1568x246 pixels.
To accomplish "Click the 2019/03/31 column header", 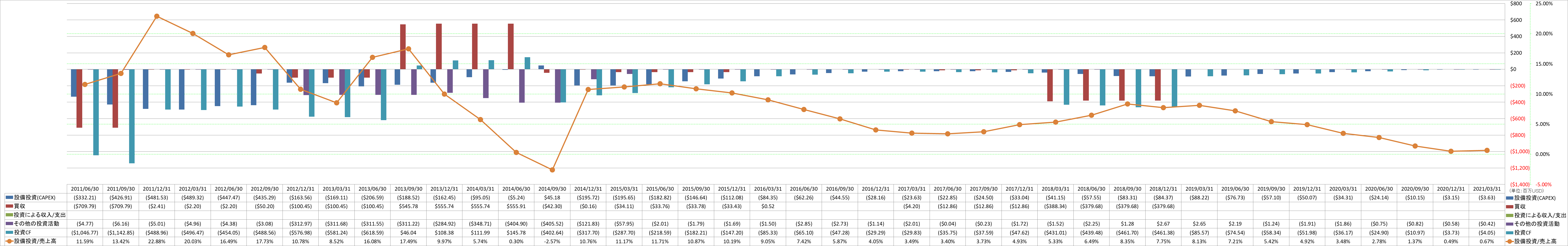I will point(1199,189).
